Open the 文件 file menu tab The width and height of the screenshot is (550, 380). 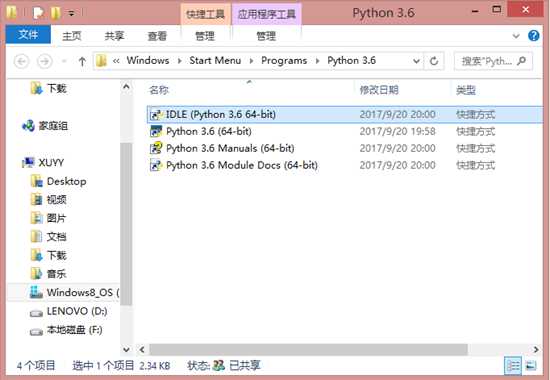point(28,35)
